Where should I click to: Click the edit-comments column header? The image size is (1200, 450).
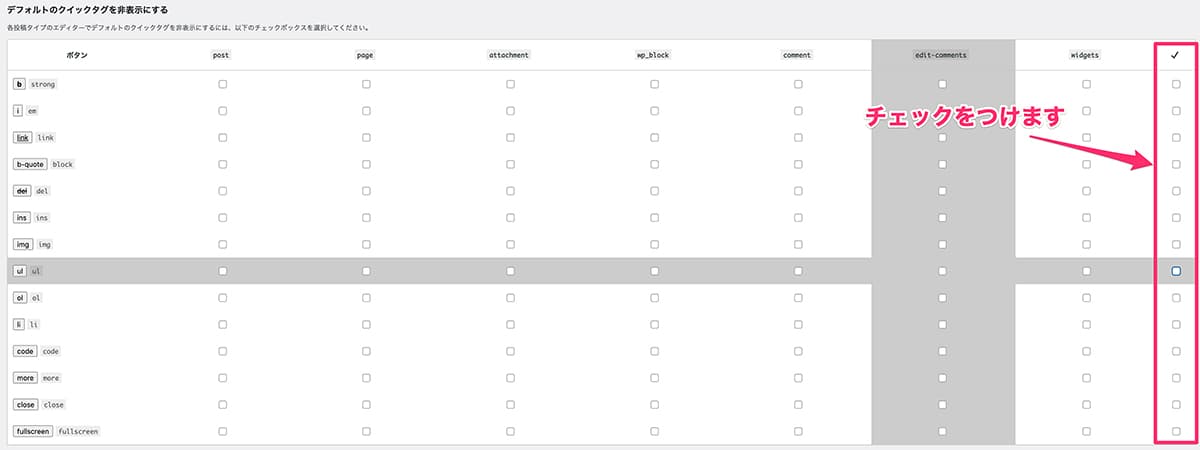pos(942,55)
